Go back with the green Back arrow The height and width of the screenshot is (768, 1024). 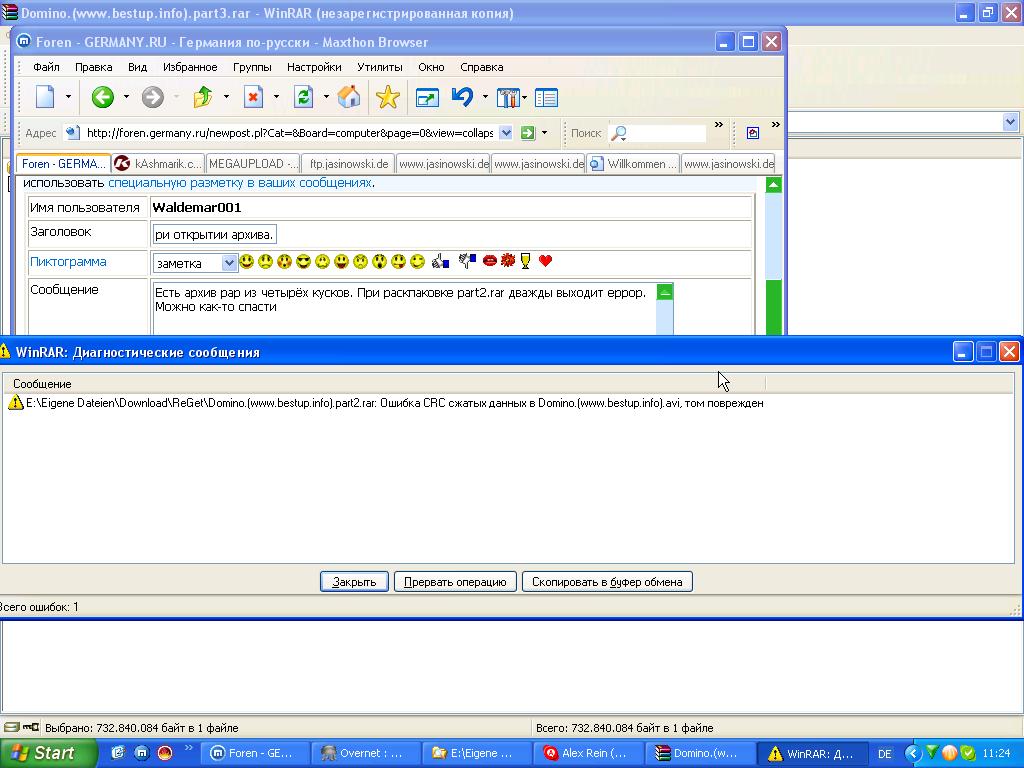(103, 97)
